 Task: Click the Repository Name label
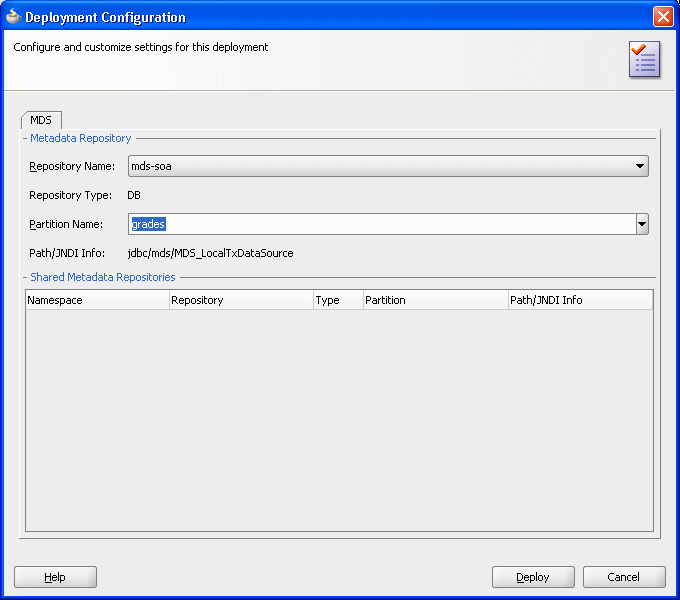tap(72, 166)
